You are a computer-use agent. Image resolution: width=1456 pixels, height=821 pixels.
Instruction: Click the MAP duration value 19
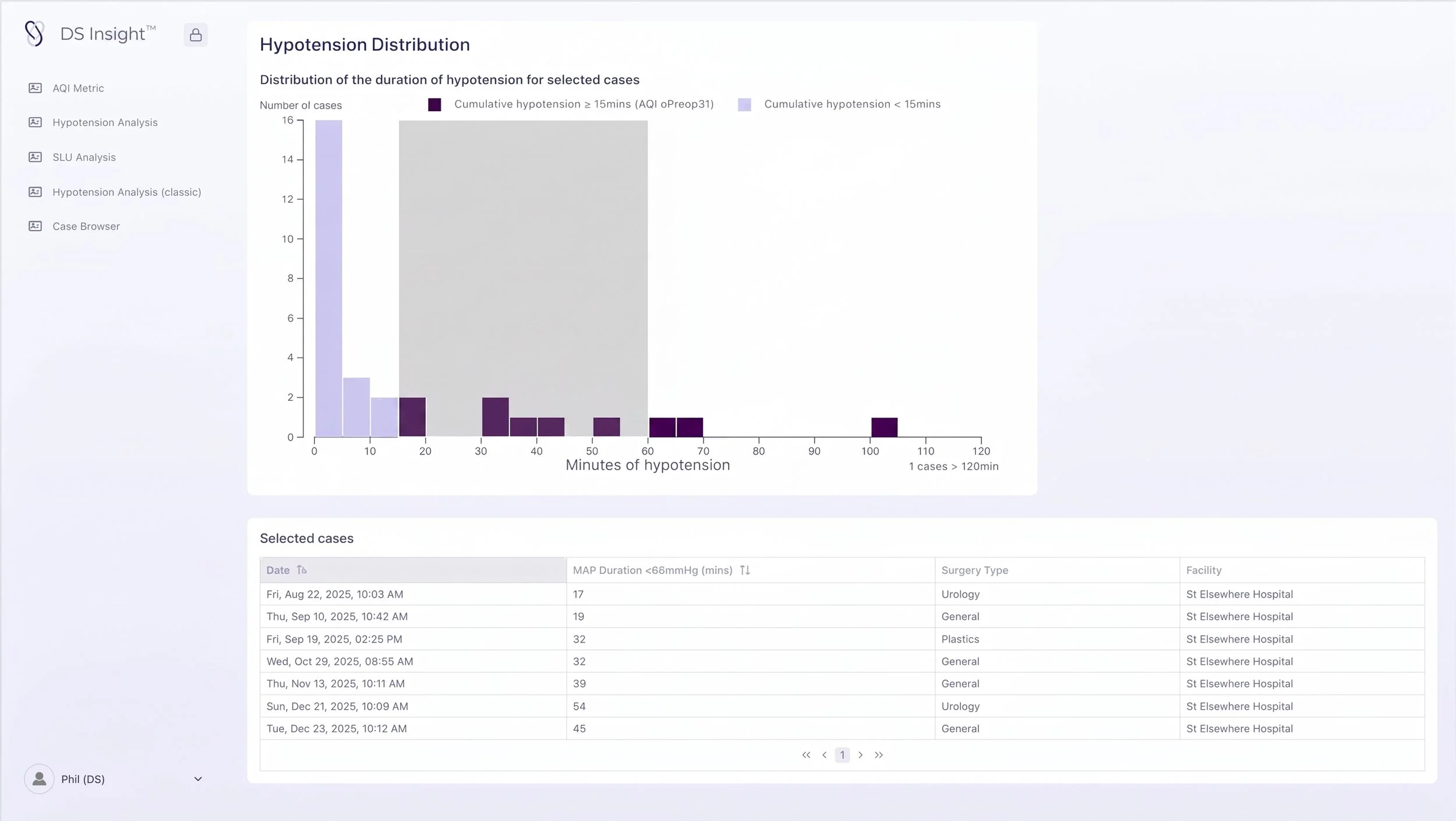578,616
